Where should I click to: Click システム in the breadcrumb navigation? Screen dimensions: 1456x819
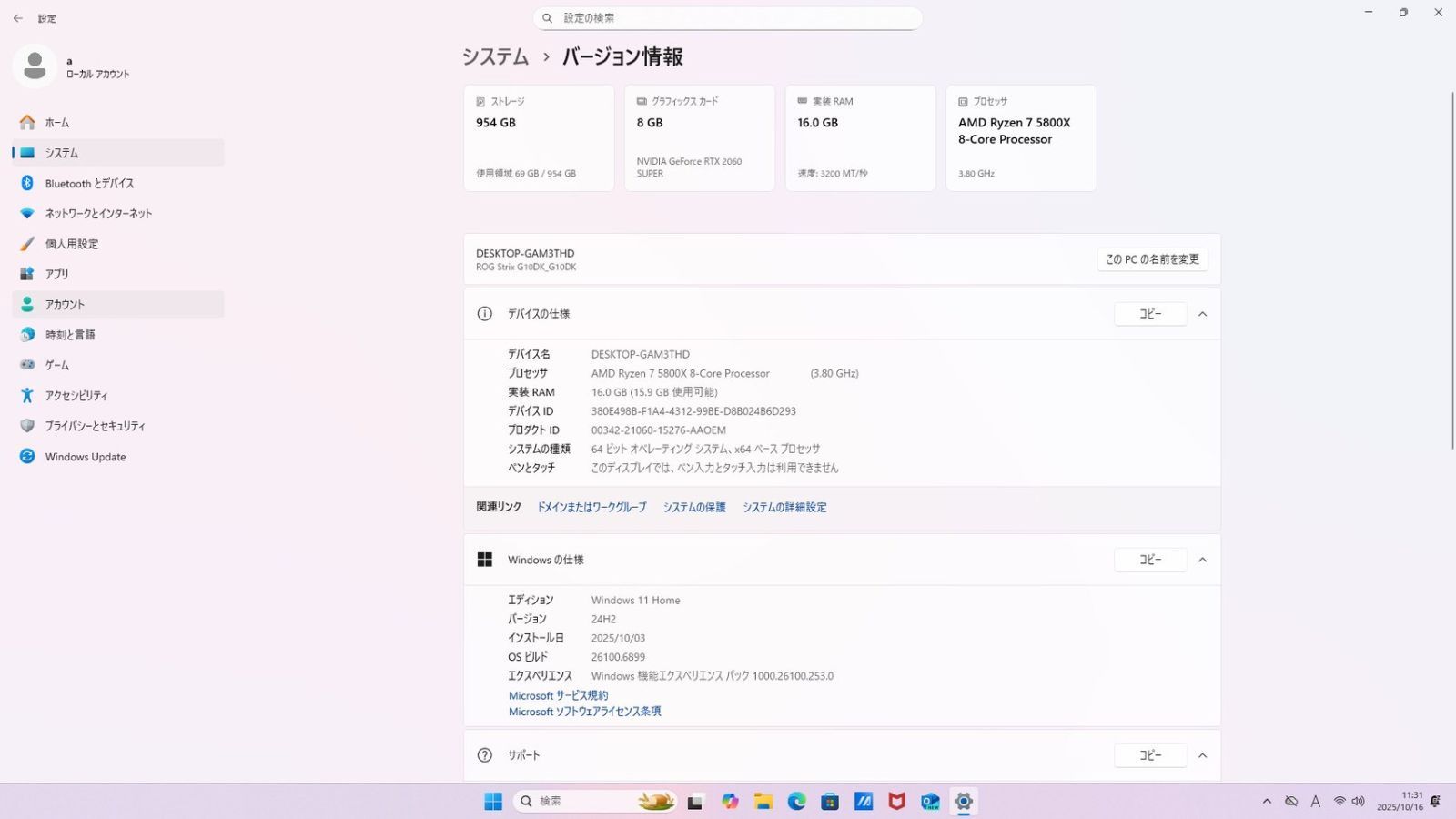coord(495,56)
